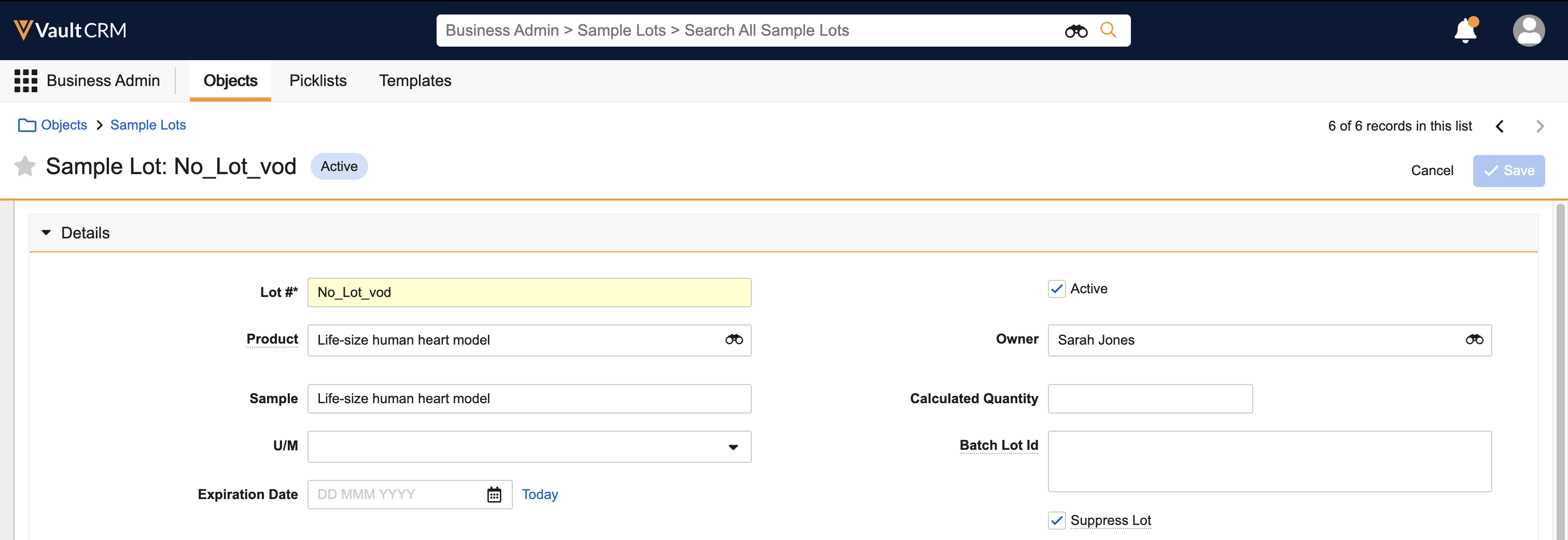The image size is (1568, 540).
Task: Click Cancel to discard edits
Action: 1432,171
